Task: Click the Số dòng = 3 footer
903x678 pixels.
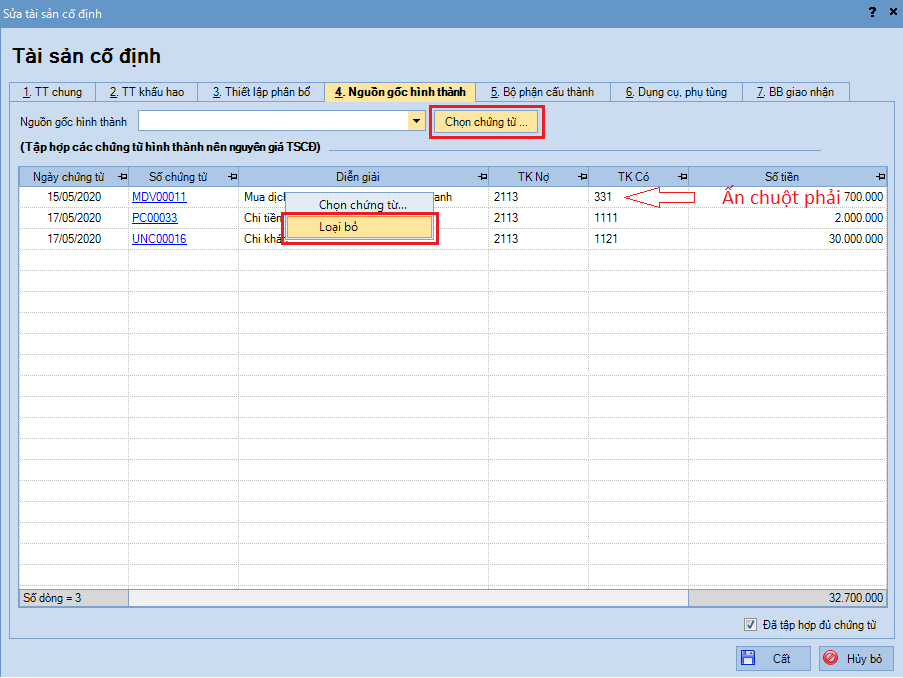Action: tap(74, 598)
